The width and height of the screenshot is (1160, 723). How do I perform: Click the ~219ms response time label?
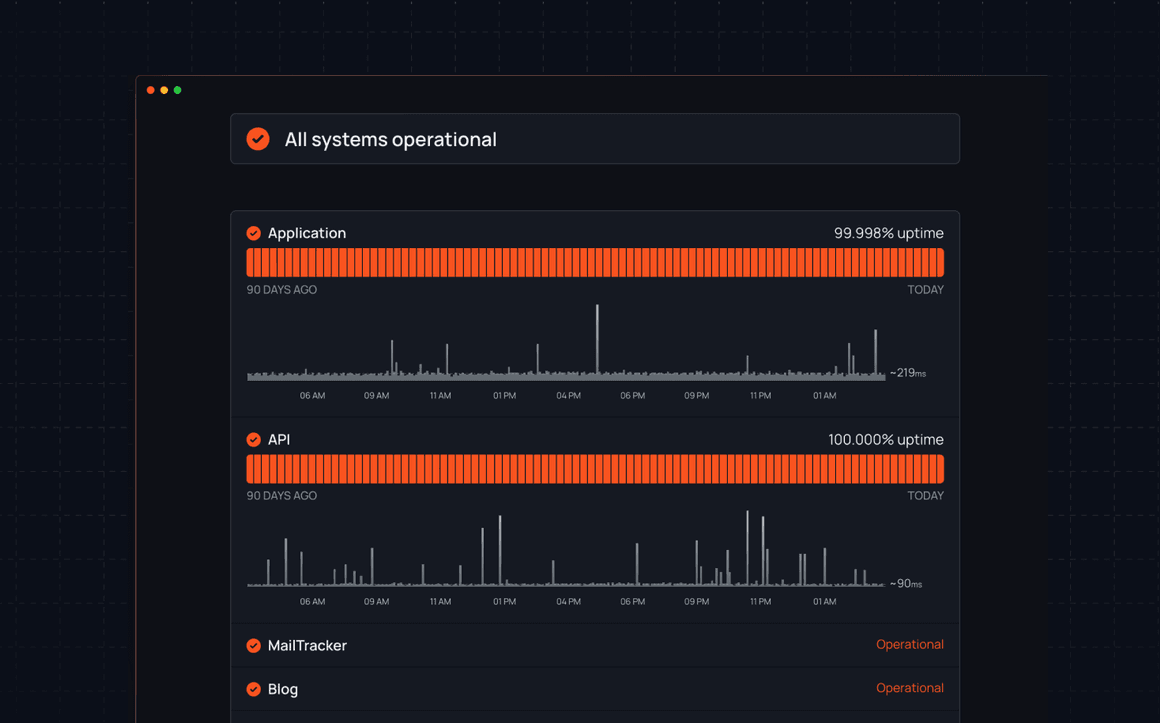(x=908, y=373)
